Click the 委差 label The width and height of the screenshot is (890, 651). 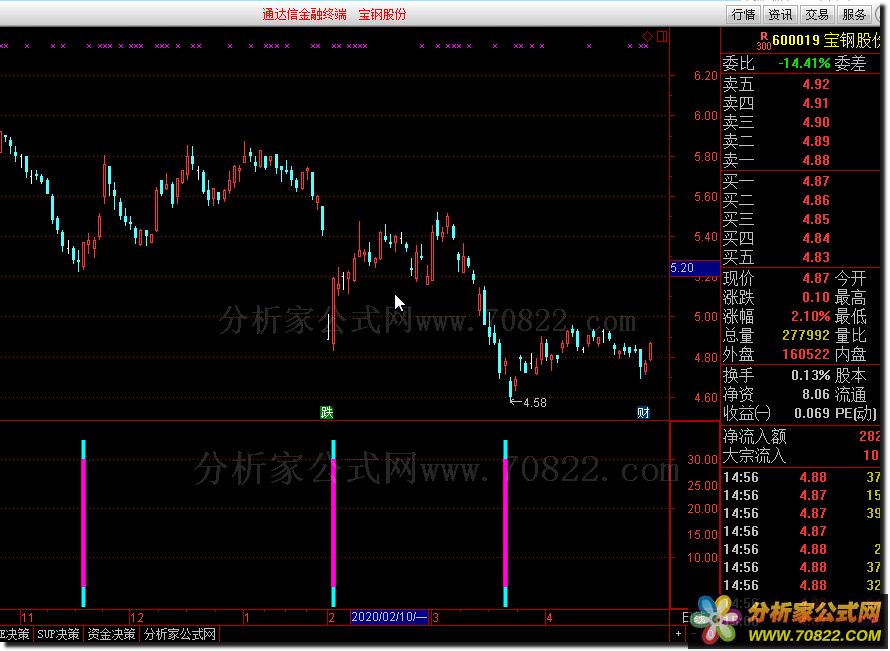pos(850,63)
